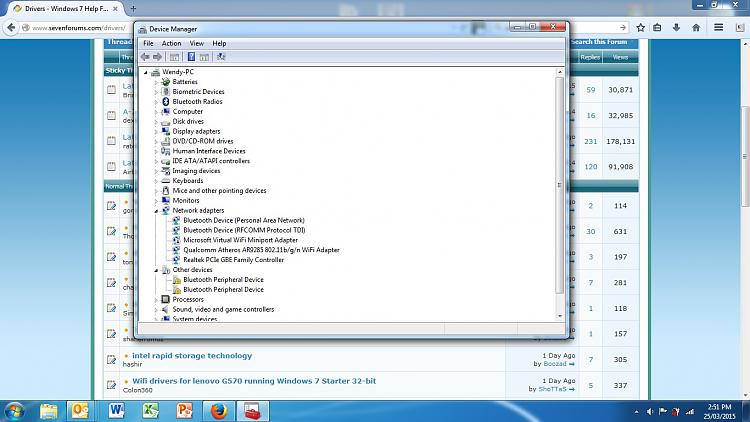The height and width of the screenshot is (422, 750).
Task: Click the Help icon in Device Manager toolbar
Action: click(191, 57)
